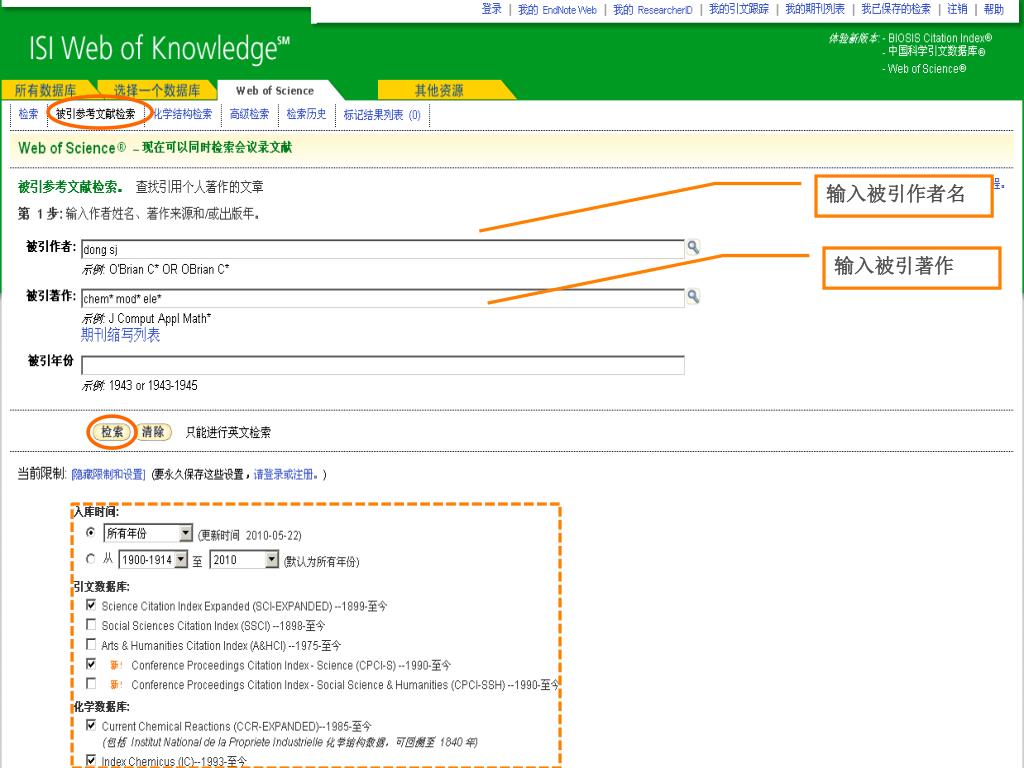Open Web of Science link in header
Screen dimensions: 1024x768
[x=927, y=69]
